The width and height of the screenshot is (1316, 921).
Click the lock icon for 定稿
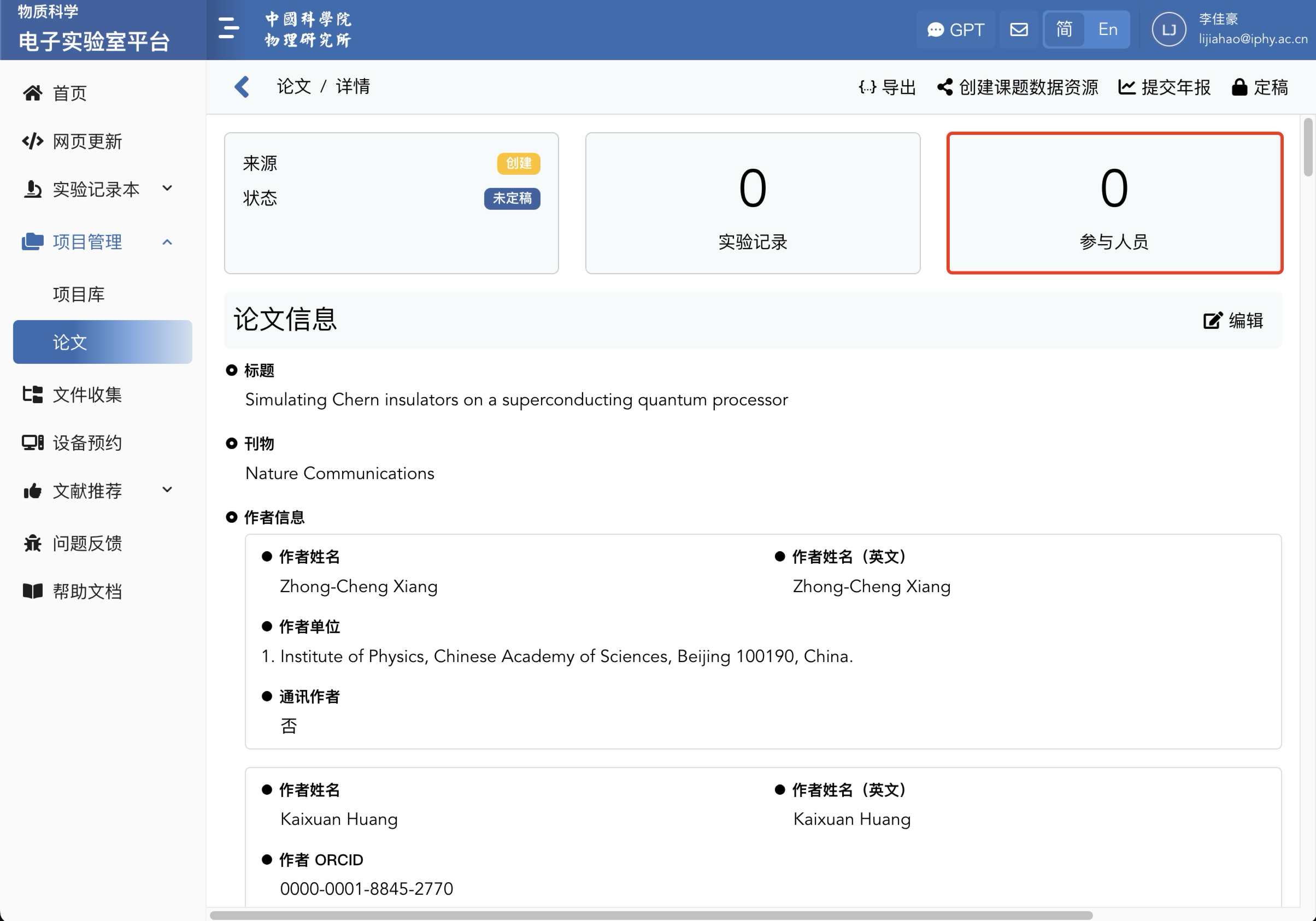[1239, 87]
